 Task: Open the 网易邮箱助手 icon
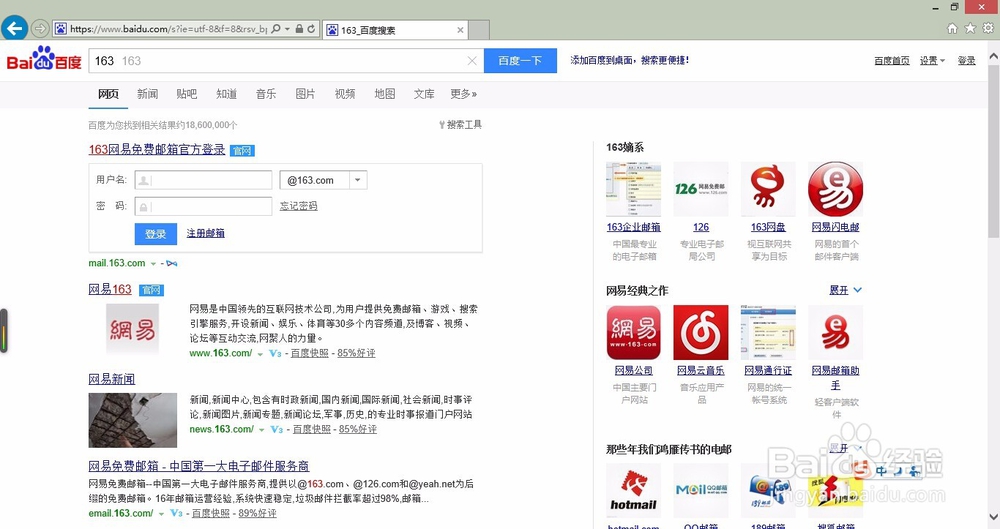pos(835,332)
